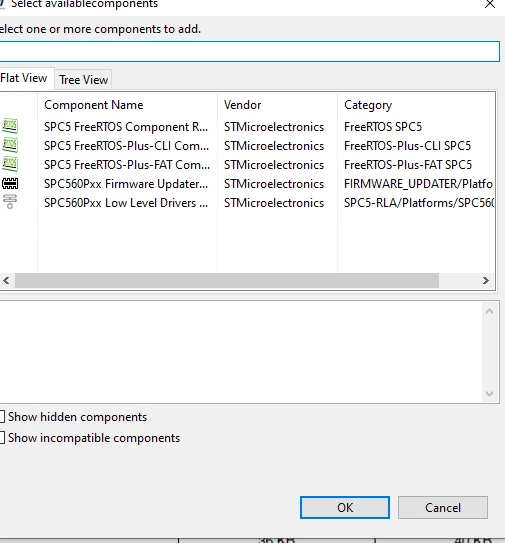This screenshot has height=543, width=505.
Task: Click the Firmware Updater chip icon
Action: point(10,183)
